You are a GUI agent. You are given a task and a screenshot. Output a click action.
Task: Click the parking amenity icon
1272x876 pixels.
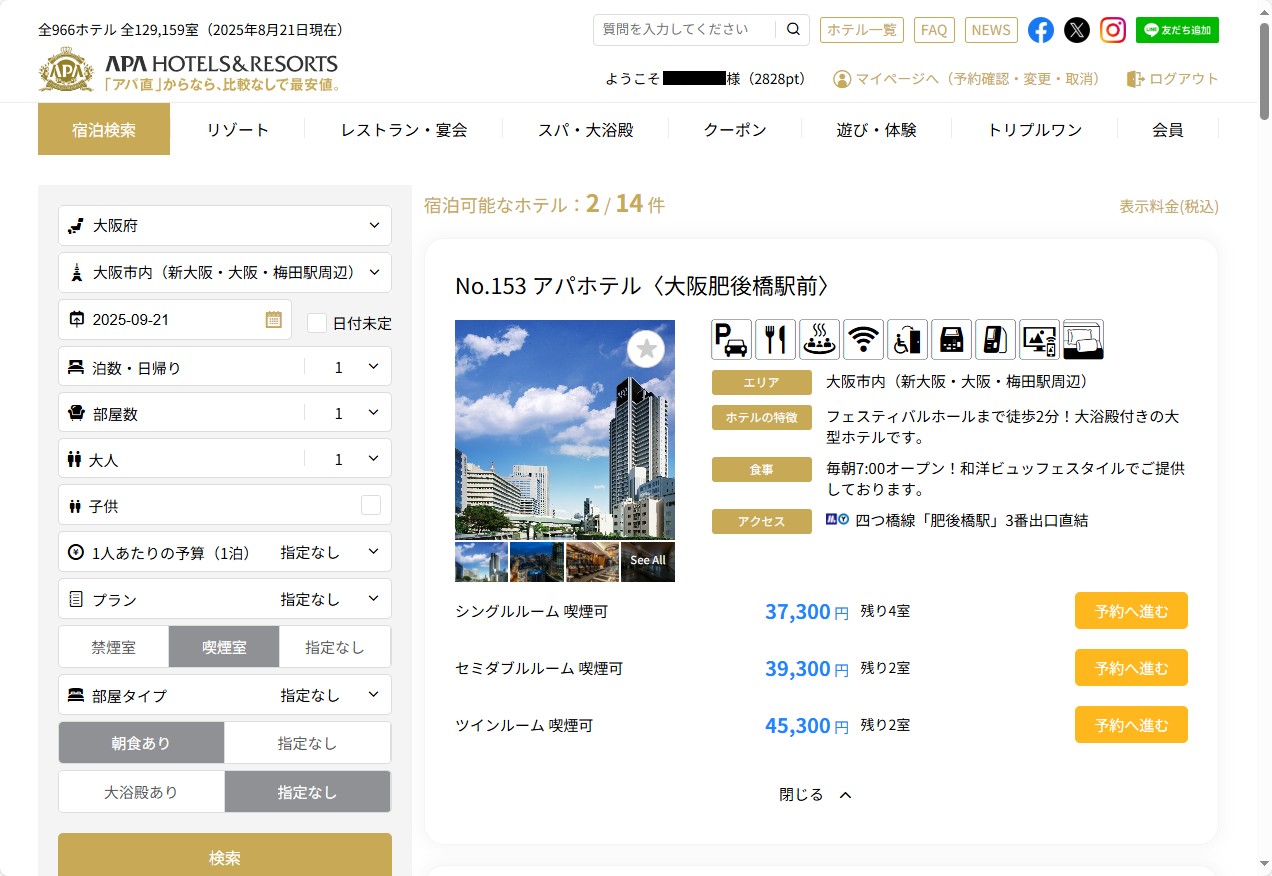coord(731,340)
